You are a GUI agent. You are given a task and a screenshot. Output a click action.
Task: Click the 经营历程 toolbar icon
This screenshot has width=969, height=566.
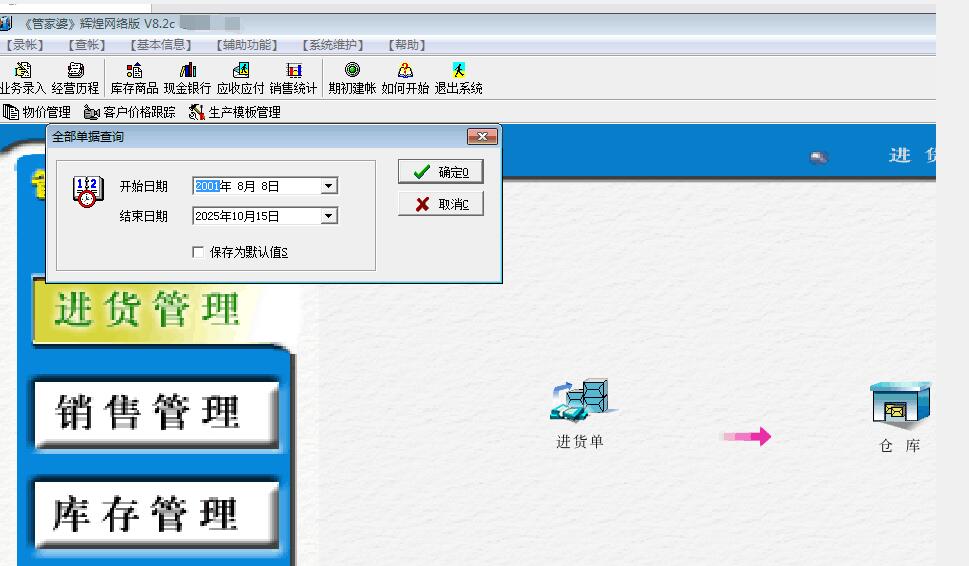click(x=76, y=71)
